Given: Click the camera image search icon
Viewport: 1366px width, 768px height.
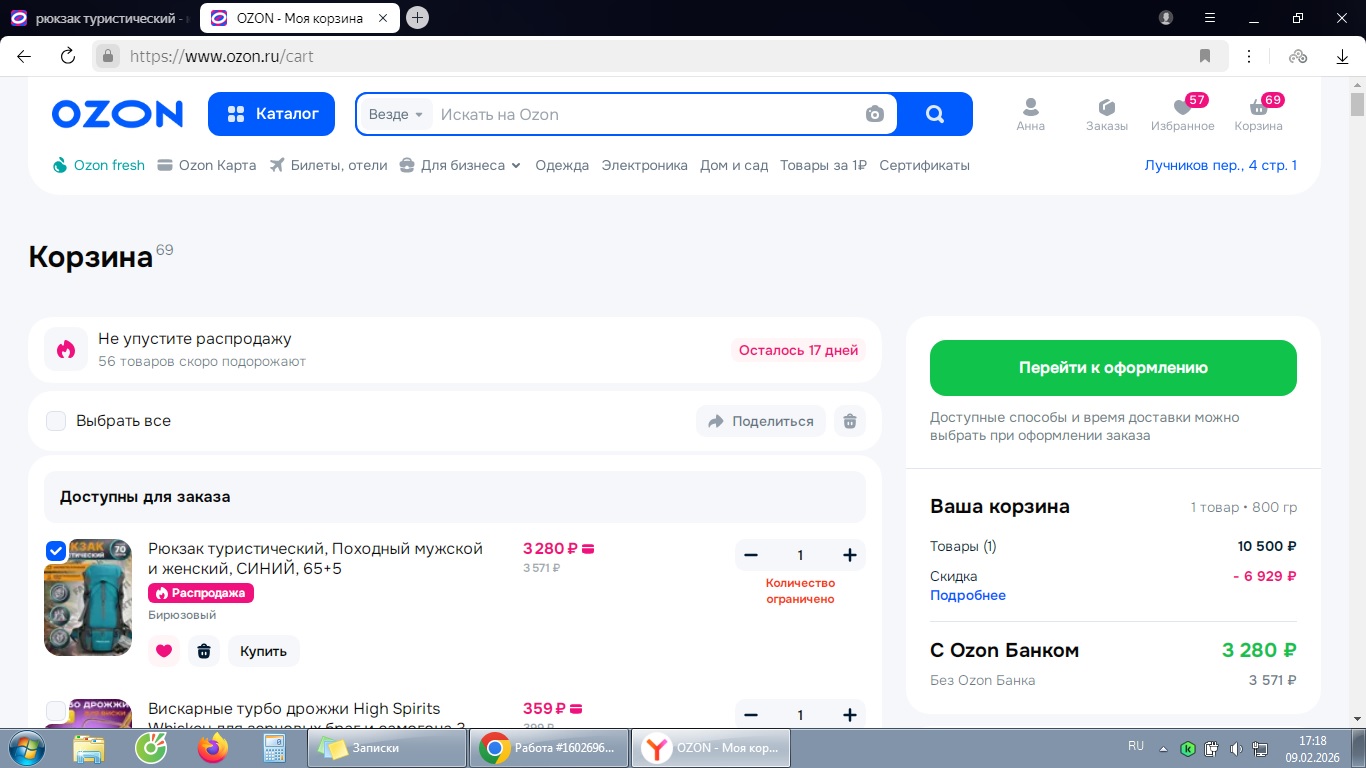Looking at the screenshot, I should point(875,114).
